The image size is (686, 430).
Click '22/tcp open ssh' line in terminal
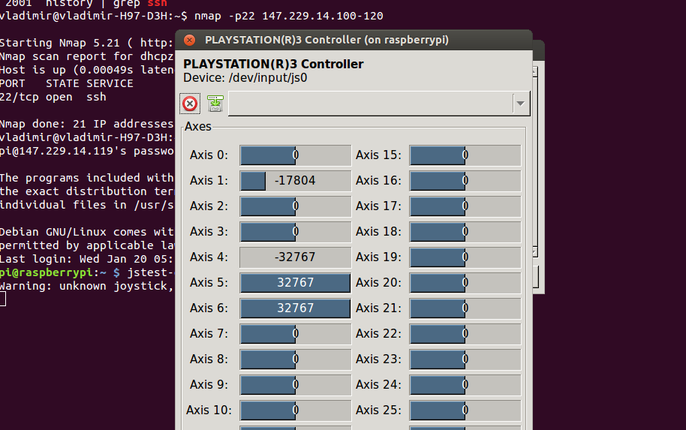53,97
